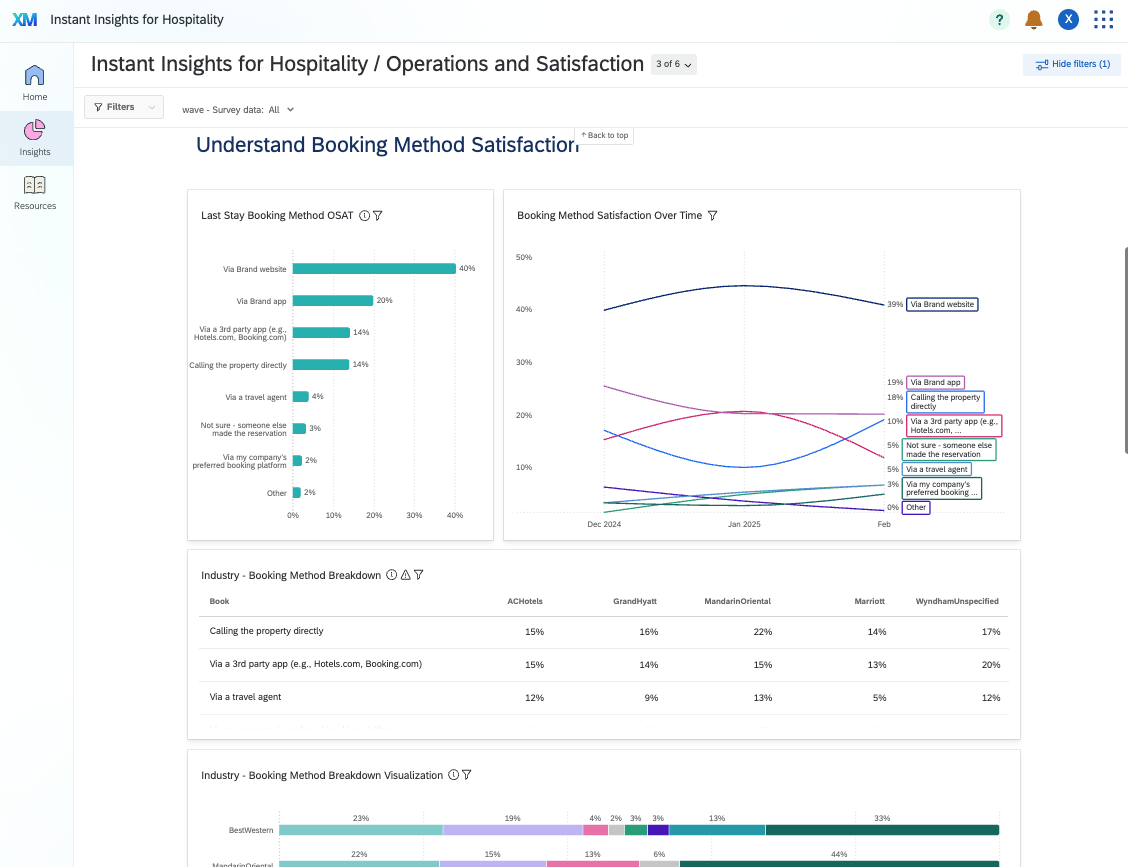Viewport: 1128px width, 867px height.
Task: Click filter icon beside Last Stay Booking Method OSAT
Action: click(x=378, y=216)
